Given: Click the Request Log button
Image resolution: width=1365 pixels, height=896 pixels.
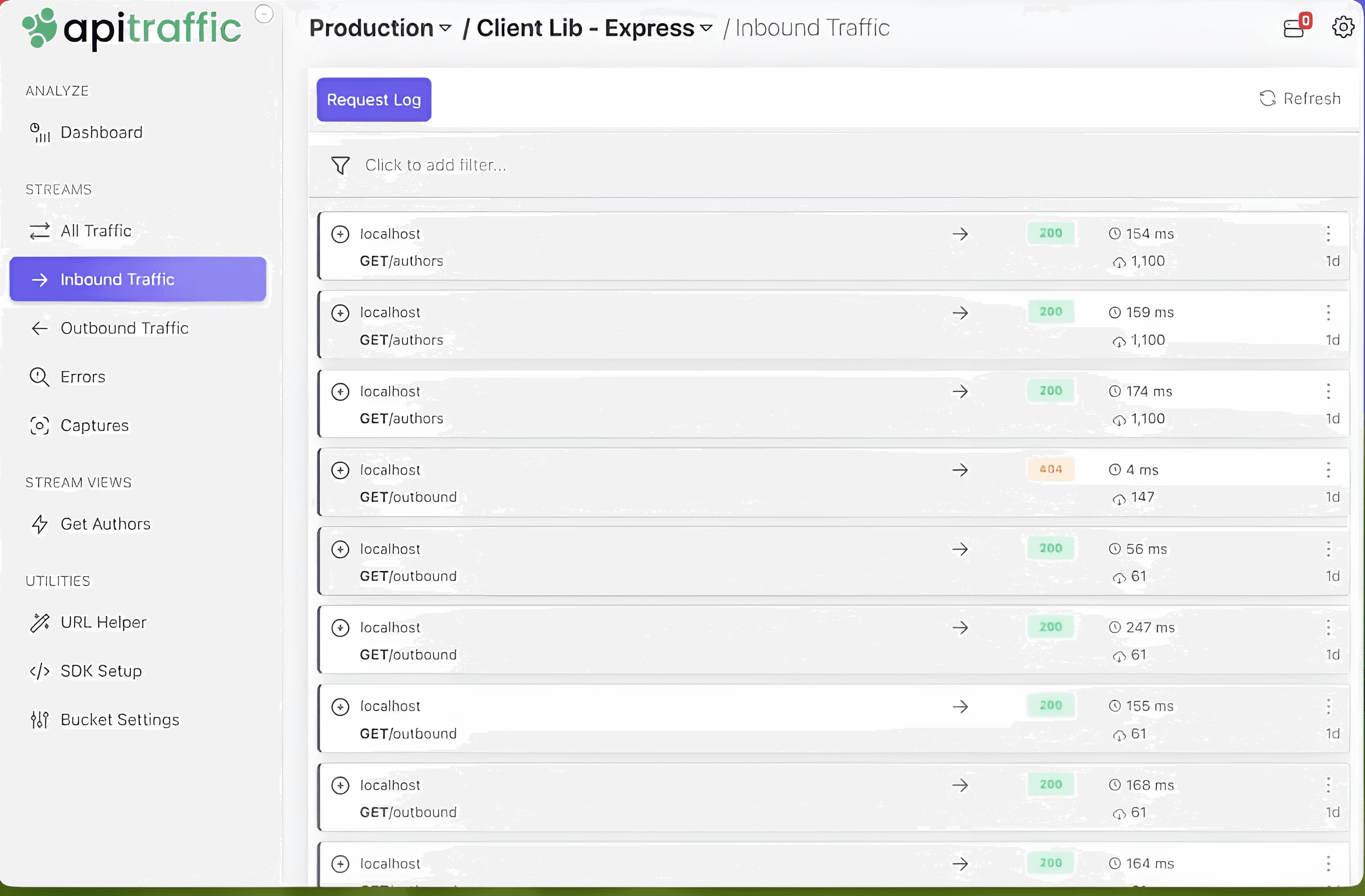Looking at the screenshot, I should click(374, 99).
